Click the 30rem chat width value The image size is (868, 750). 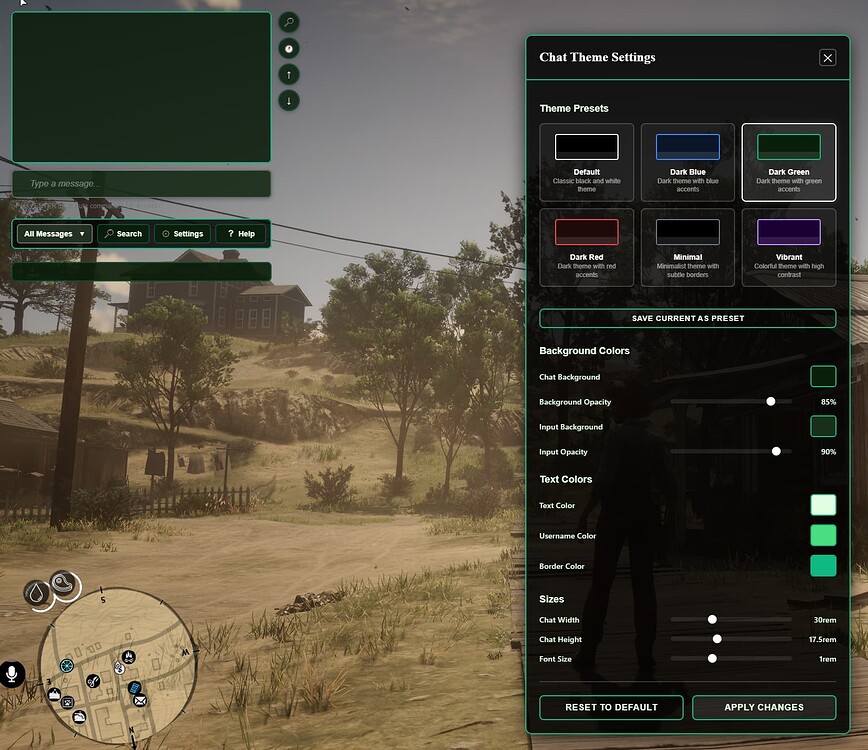[x=825, y=620]
